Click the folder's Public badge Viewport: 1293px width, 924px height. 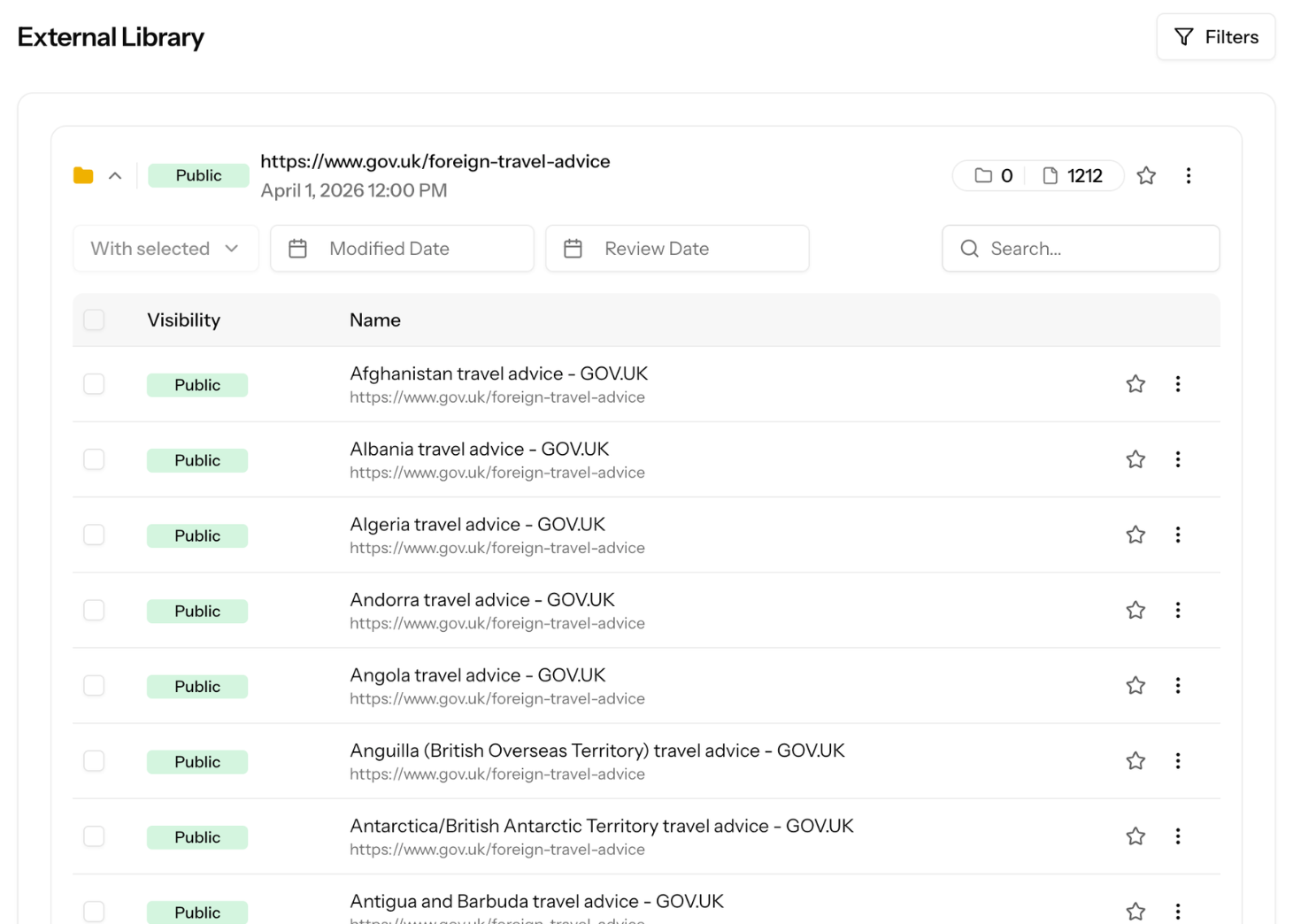[198, 175]
